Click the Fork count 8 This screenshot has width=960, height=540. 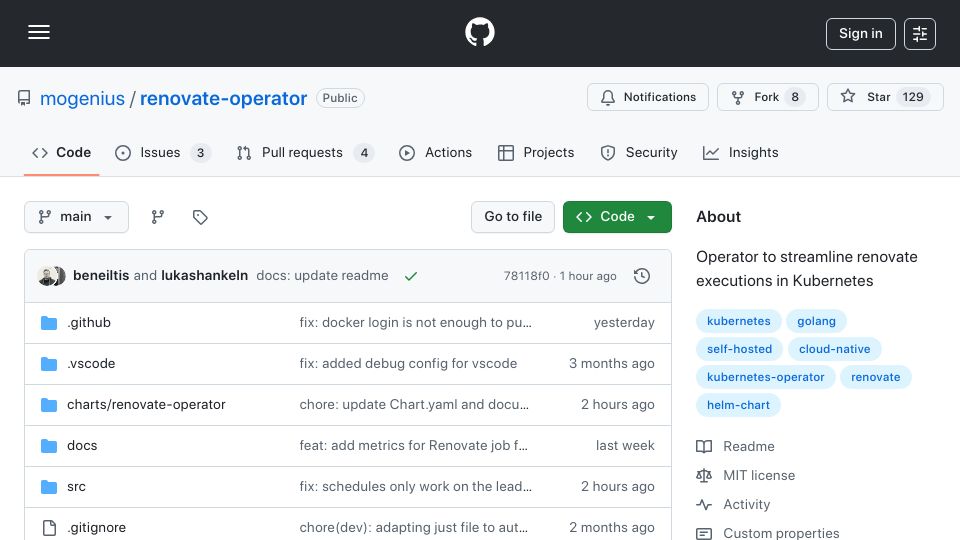click(795, 97)
